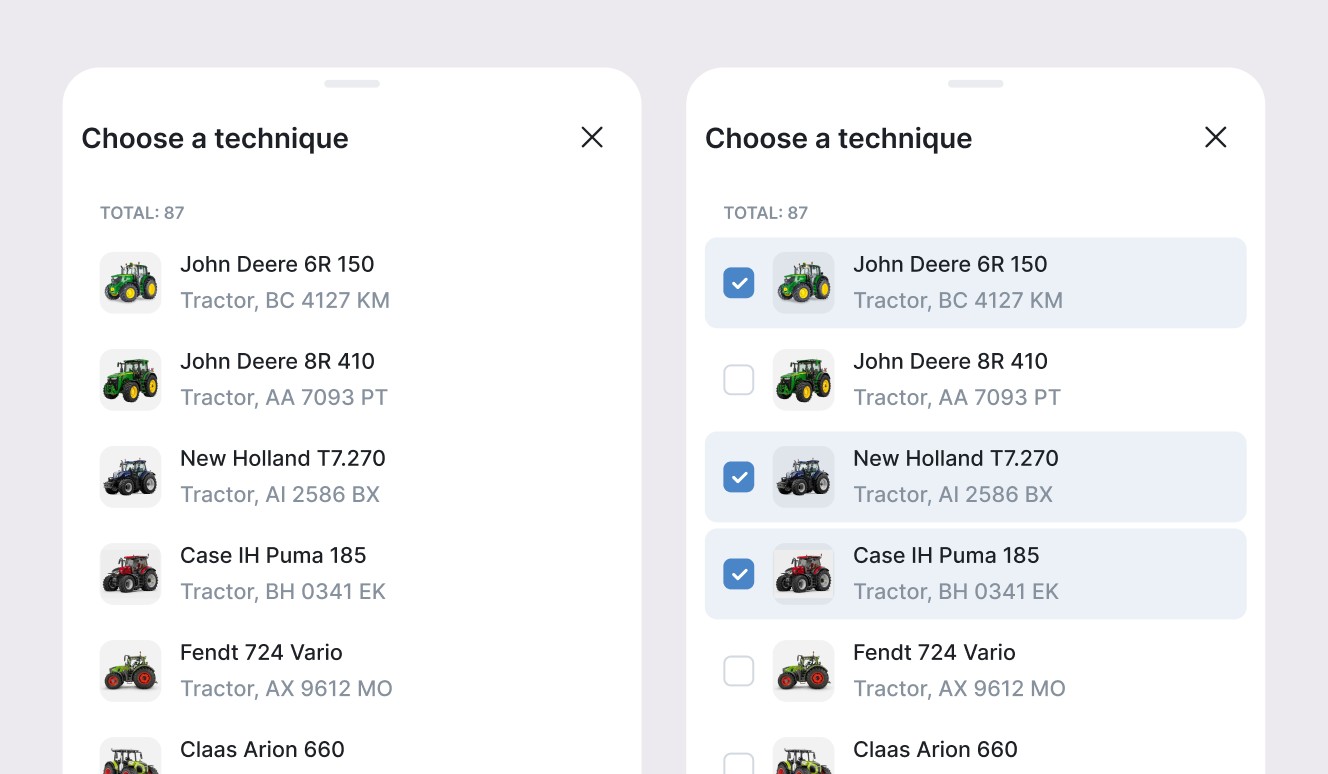
Task: Click Tractor, AX 9612 MO subtitle in right sheet
Action: (959, 689)
